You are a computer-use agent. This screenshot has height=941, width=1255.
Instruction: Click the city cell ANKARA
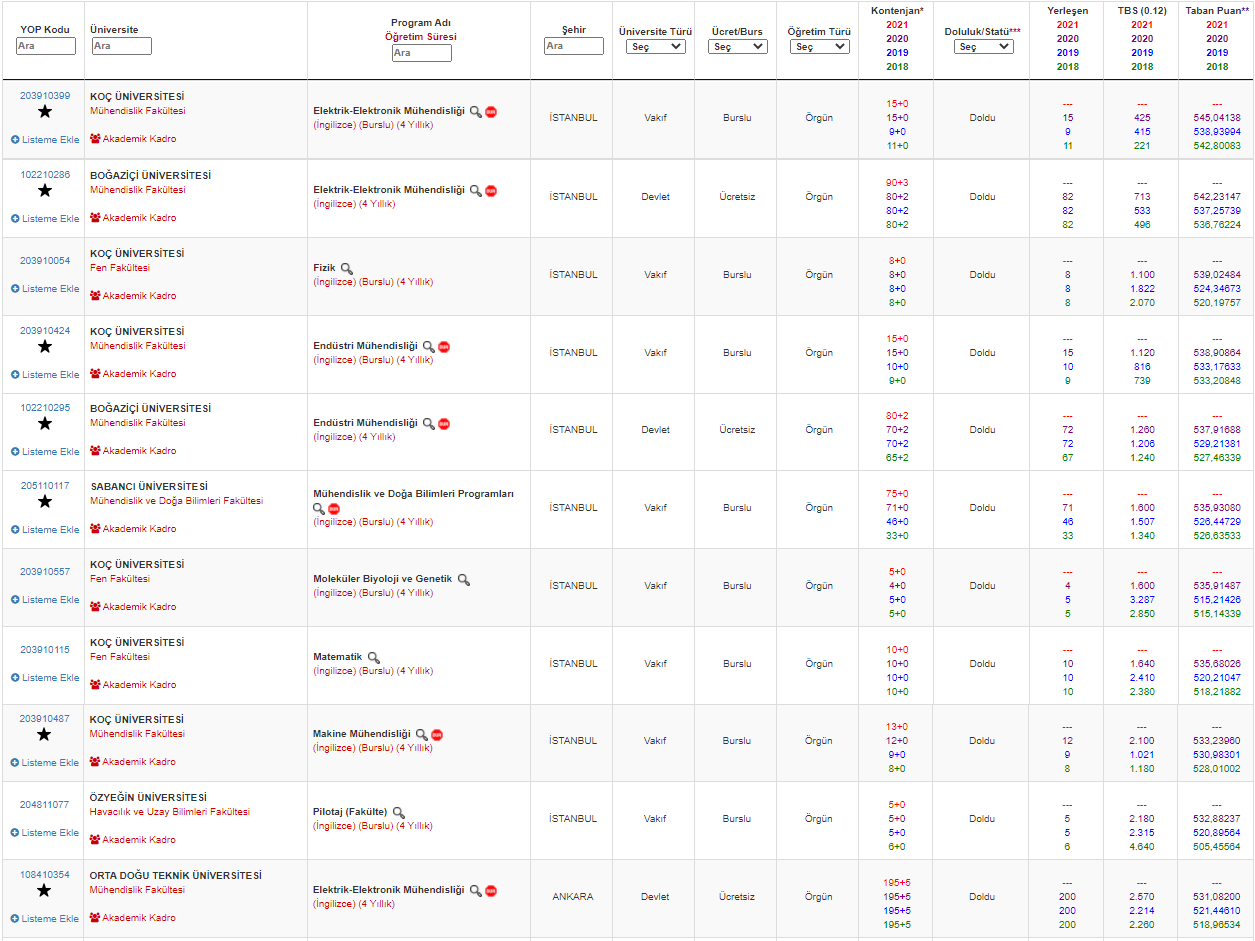point(573,897)
